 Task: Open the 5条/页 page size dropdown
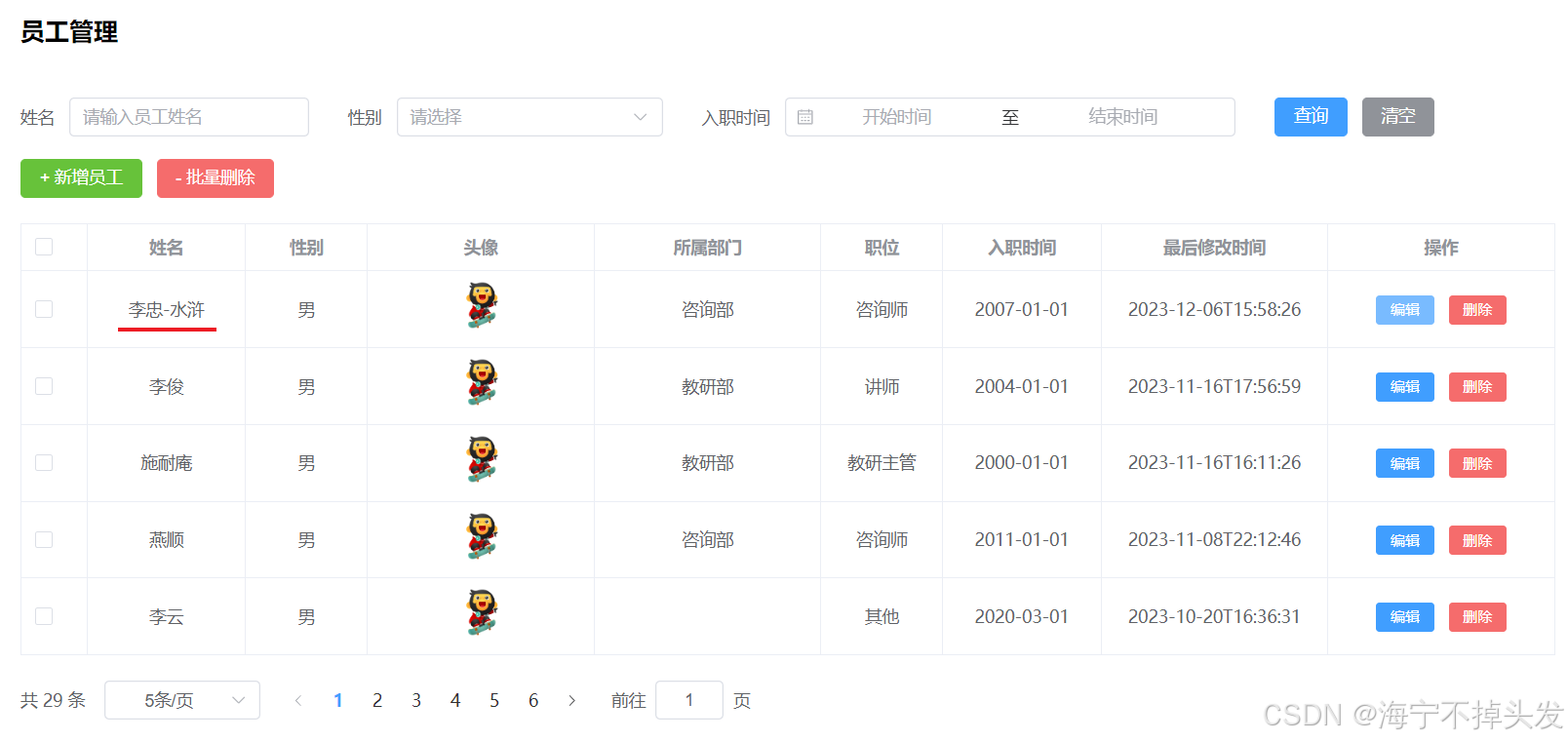182,700
